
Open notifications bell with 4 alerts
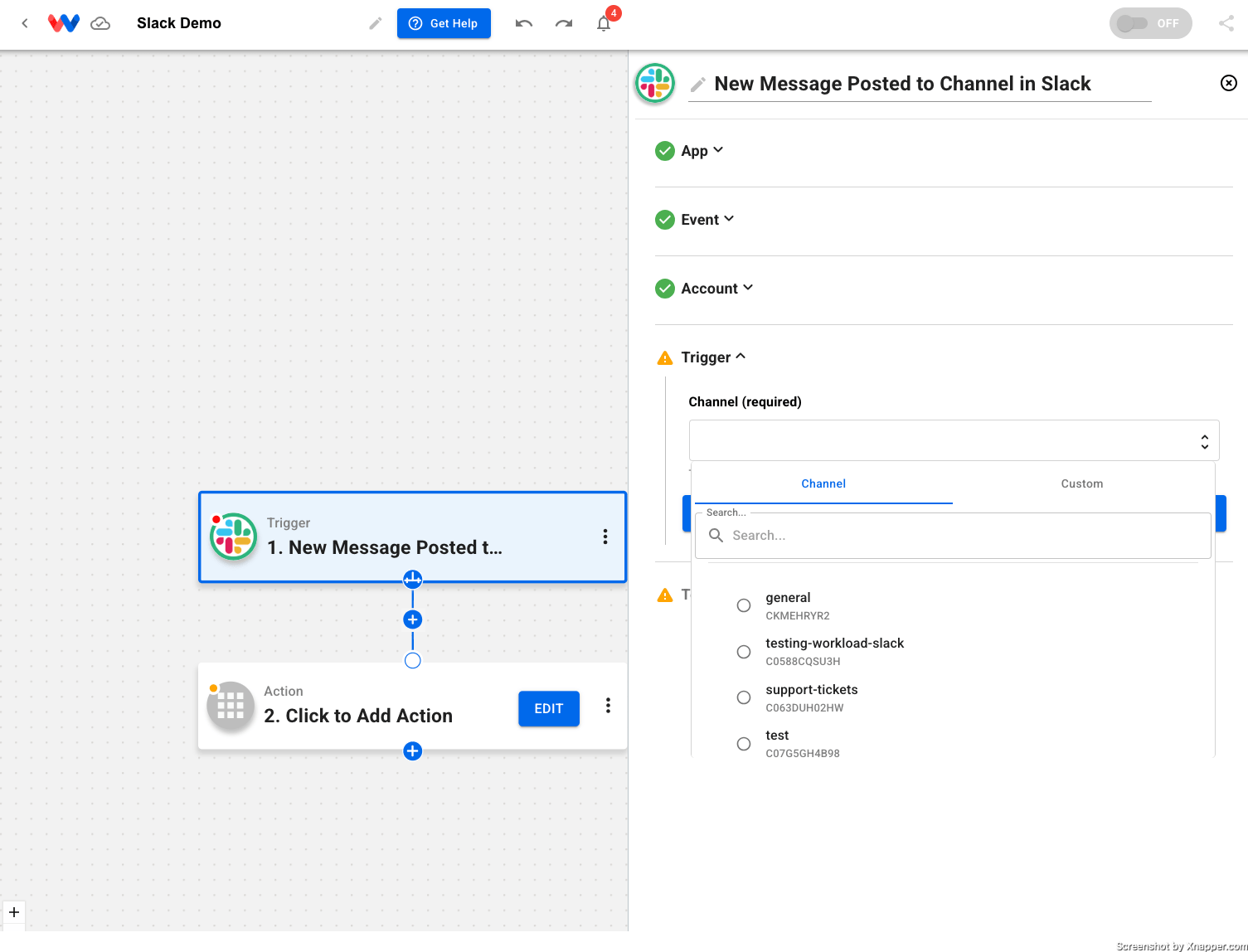point(604,23)
